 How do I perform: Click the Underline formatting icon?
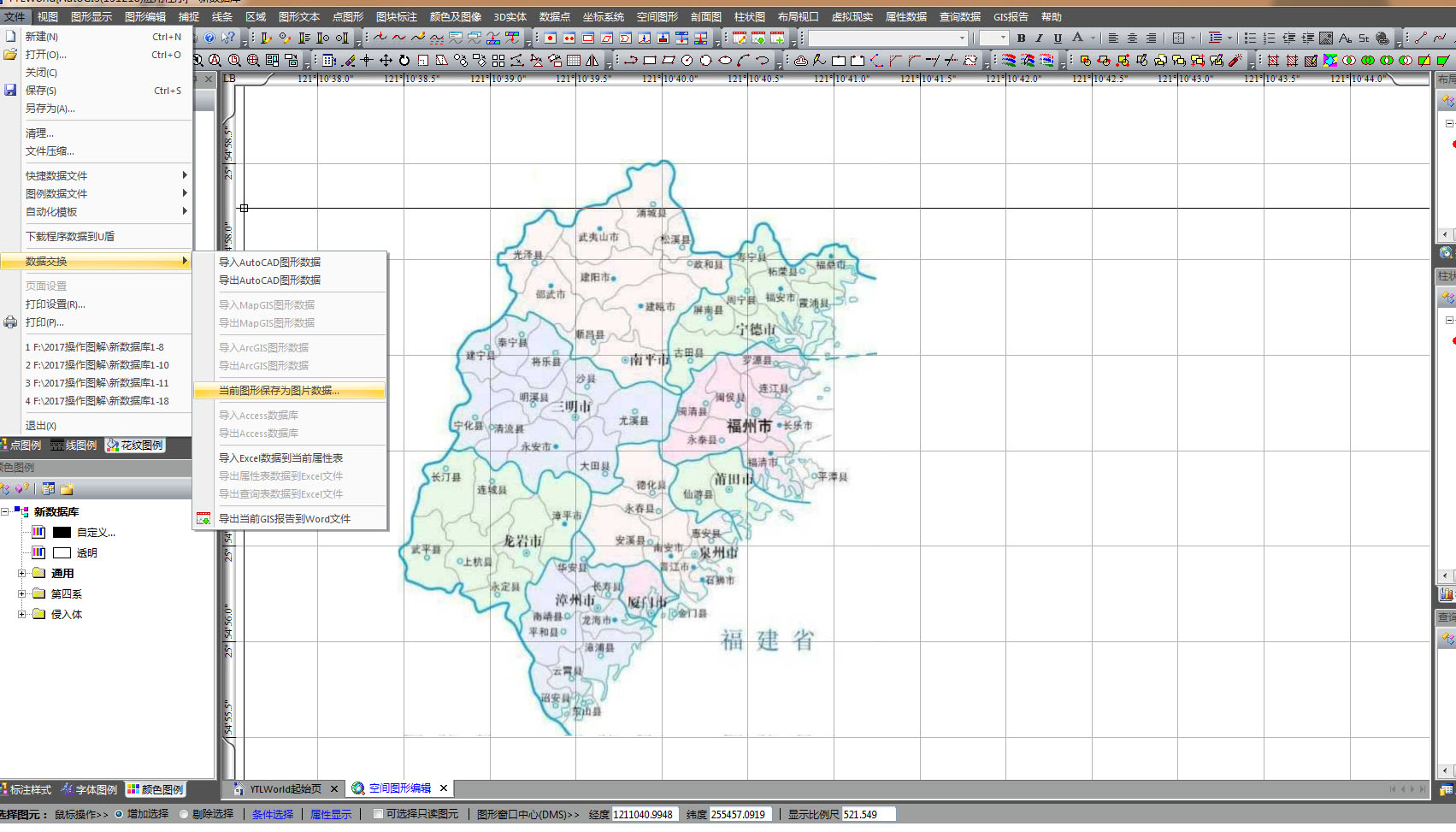point(1058,38)
